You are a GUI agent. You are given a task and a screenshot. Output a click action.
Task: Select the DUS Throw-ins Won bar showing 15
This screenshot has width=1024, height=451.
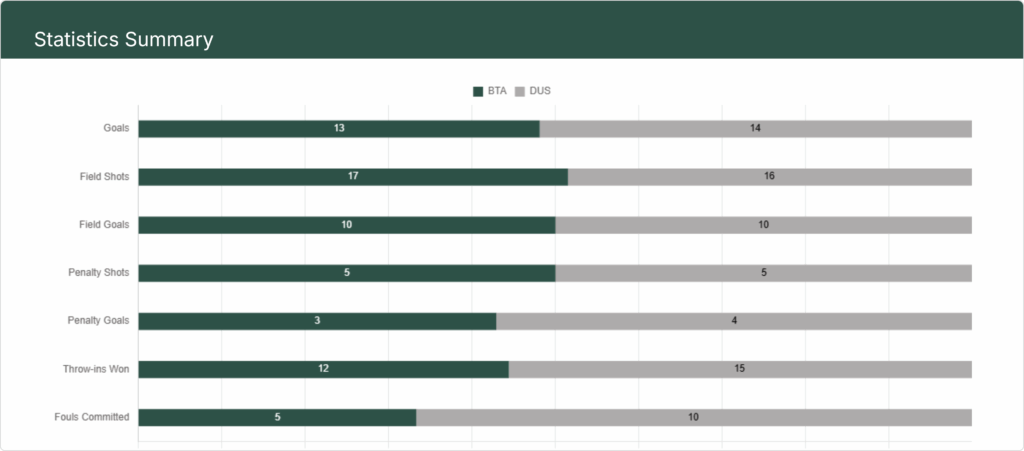point(740,369)
